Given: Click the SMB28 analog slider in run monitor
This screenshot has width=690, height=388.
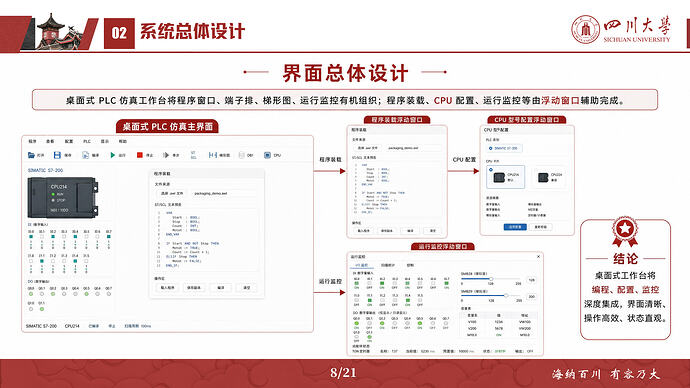Looking at the screenshot, I should point(490,279).
